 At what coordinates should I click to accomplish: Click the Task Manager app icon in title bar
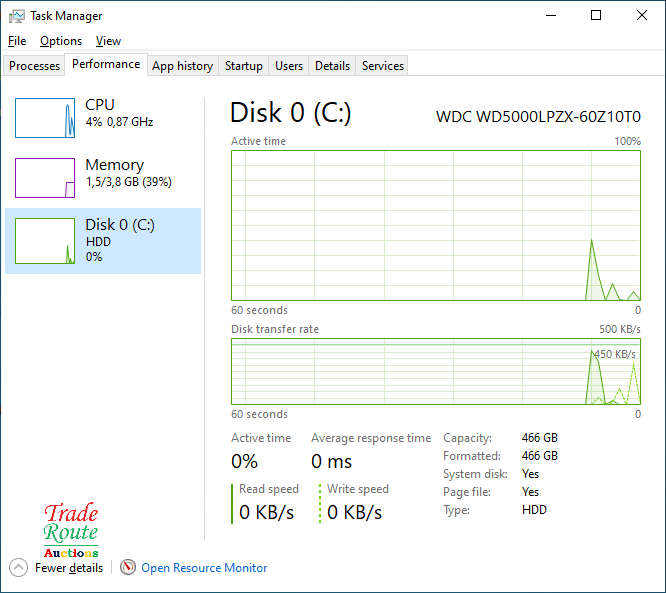point(17,16)
